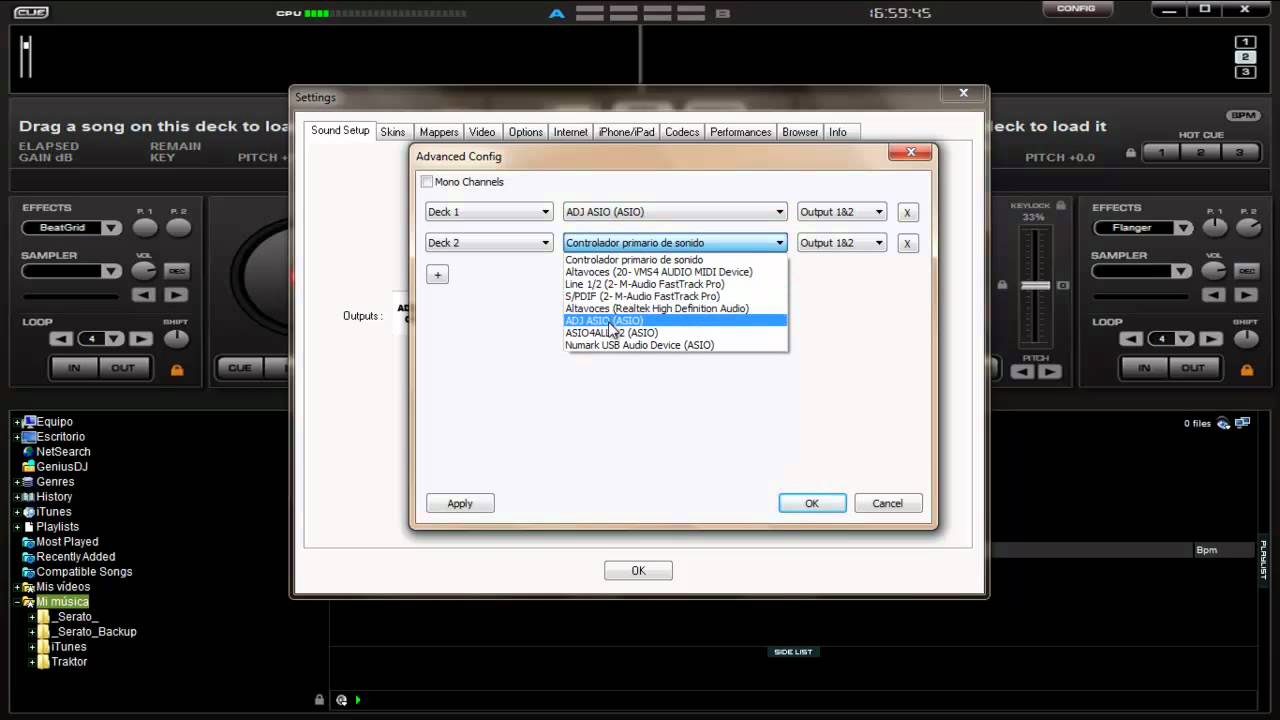Set left deck loop IN point
1280x720 pixels.
(74, 368)
